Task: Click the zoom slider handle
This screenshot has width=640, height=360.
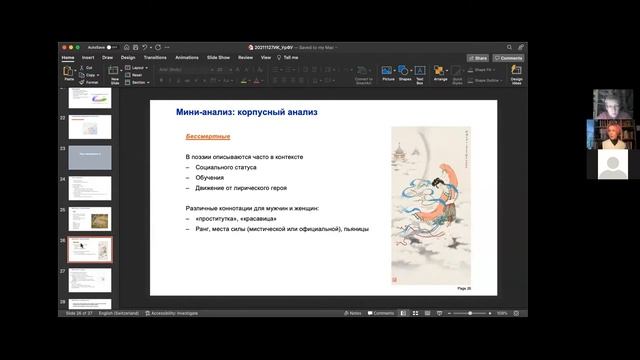Action: tap(470, 313)
